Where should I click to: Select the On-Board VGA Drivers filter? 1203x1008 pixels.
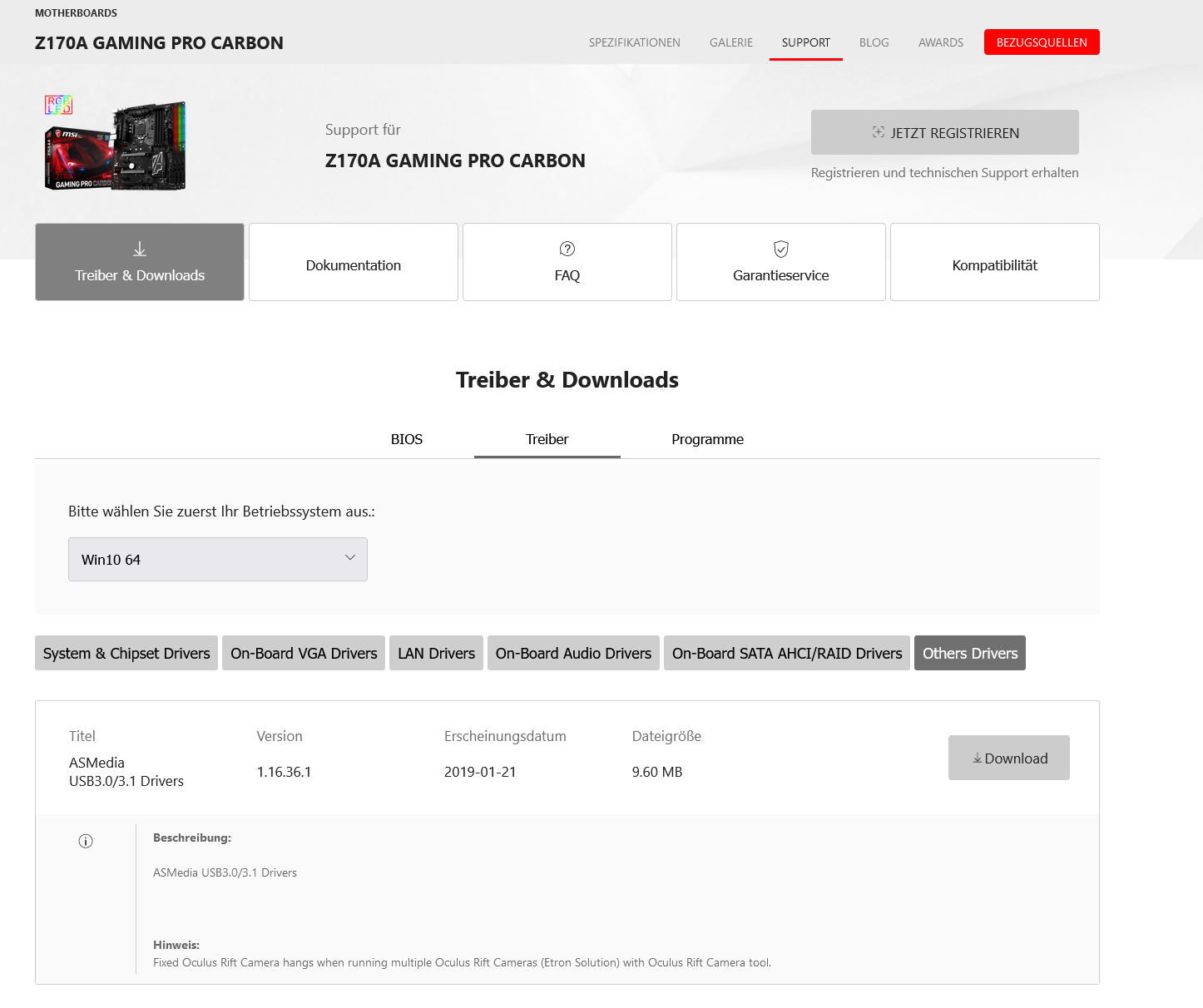click(303, 653)
